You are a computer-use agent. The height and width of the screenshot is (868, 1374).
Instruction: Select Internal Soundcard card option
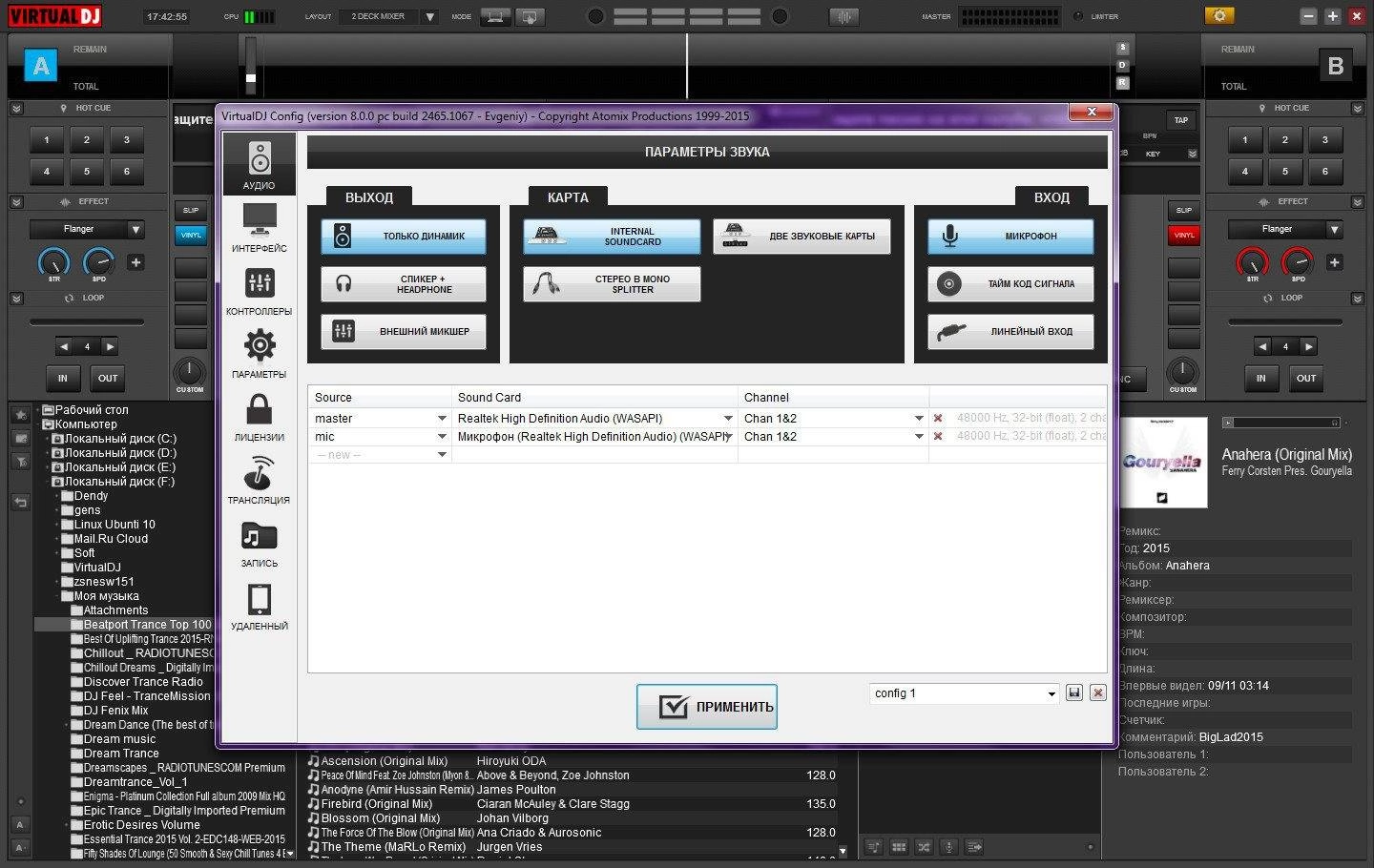pyautogui.click(x=612, y=237)
